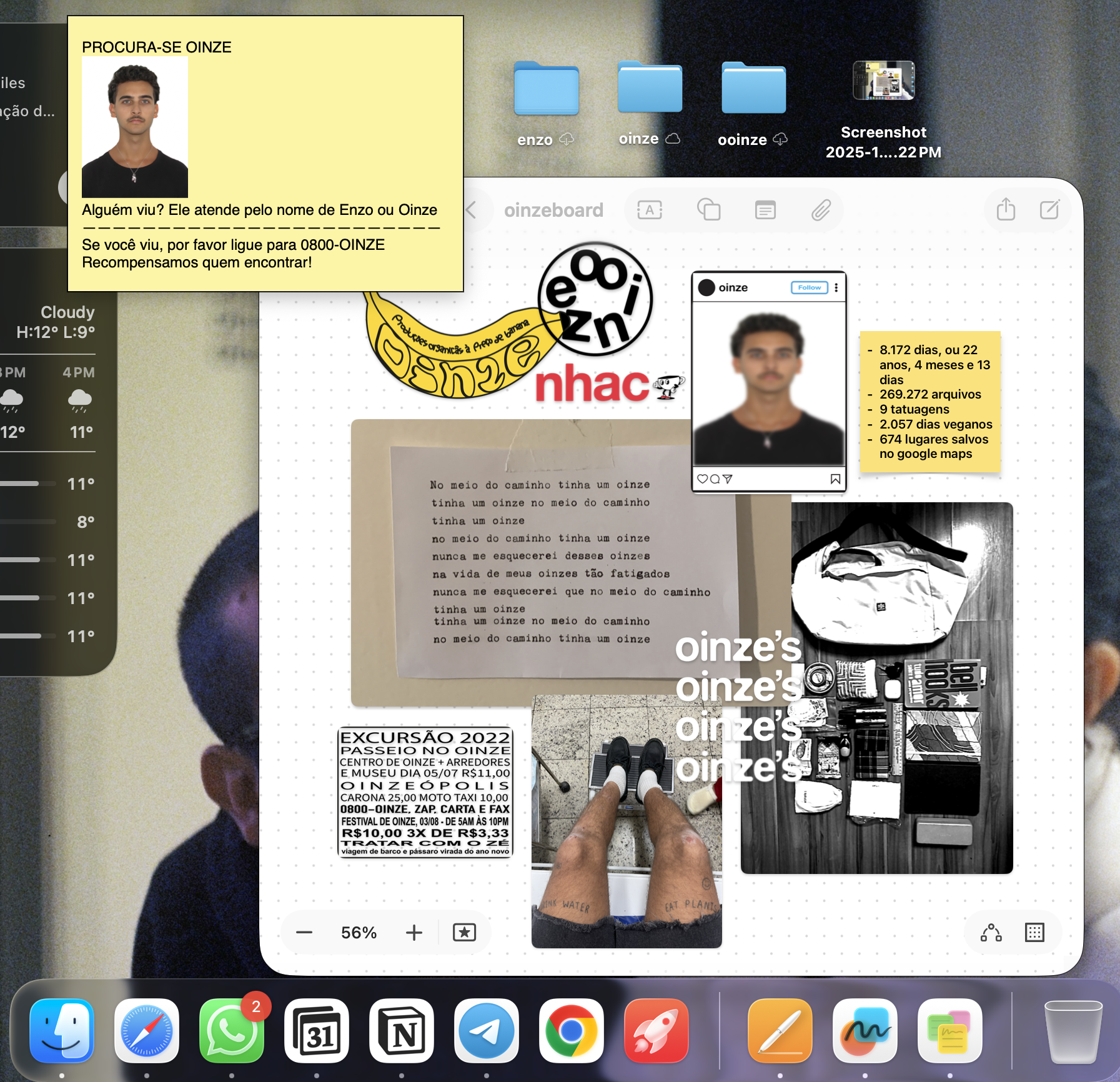Go back using the Freeform back chevron
This screenshot has height=1082, width=1120.
[x=472, y=210]
